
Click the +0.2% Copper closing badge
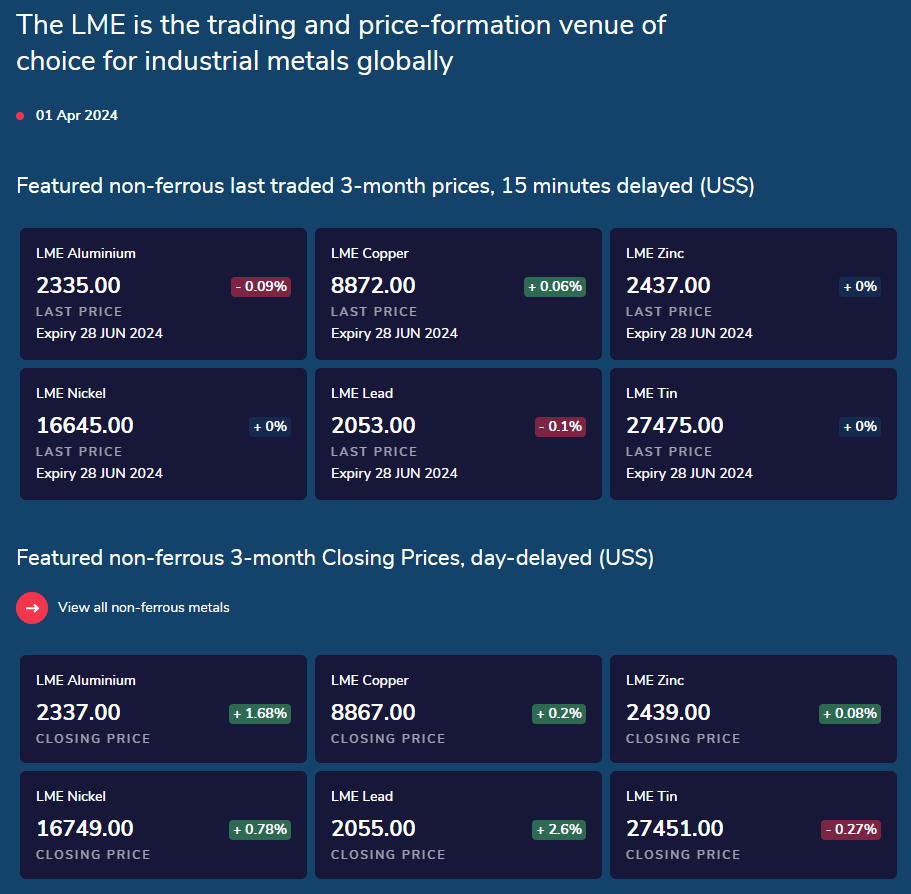click(x=559, y=713)
